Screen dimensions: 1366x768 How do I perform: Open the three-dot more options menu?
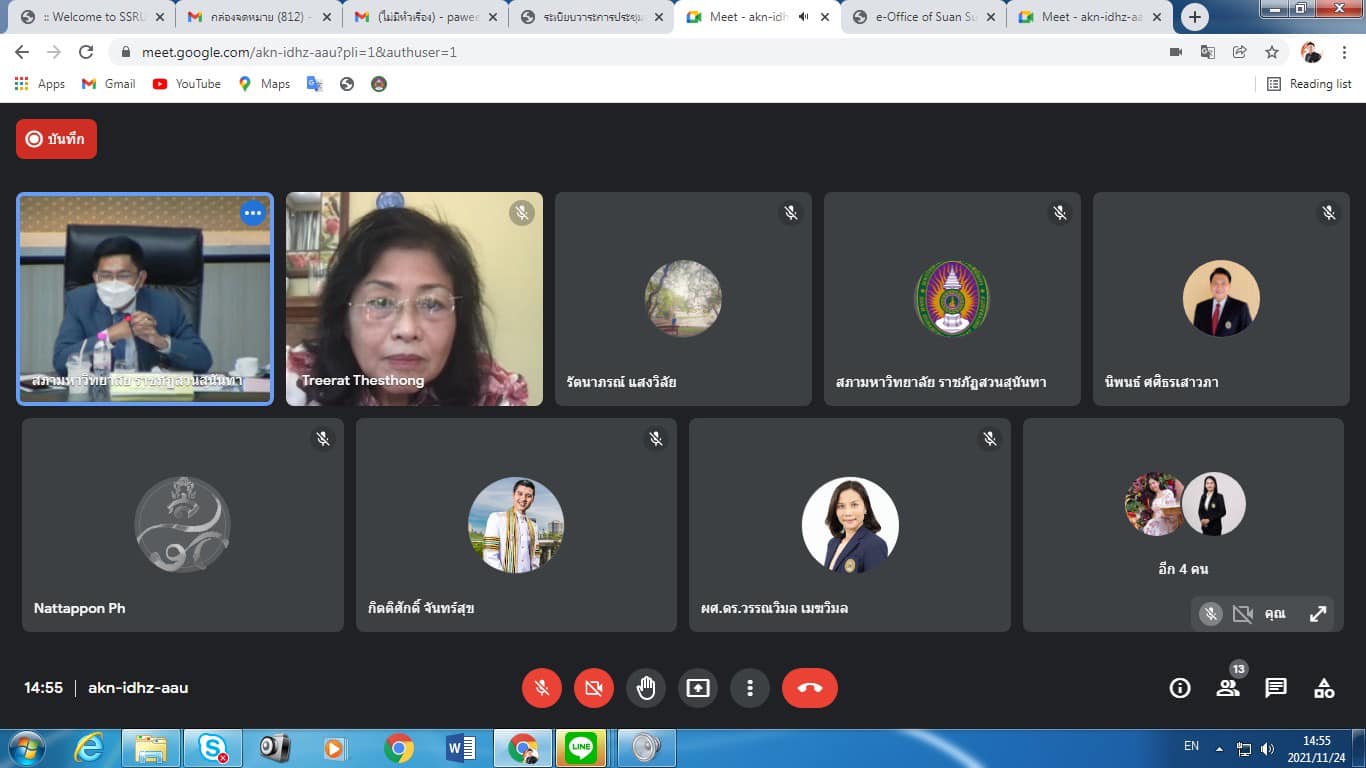click(750, 688)
